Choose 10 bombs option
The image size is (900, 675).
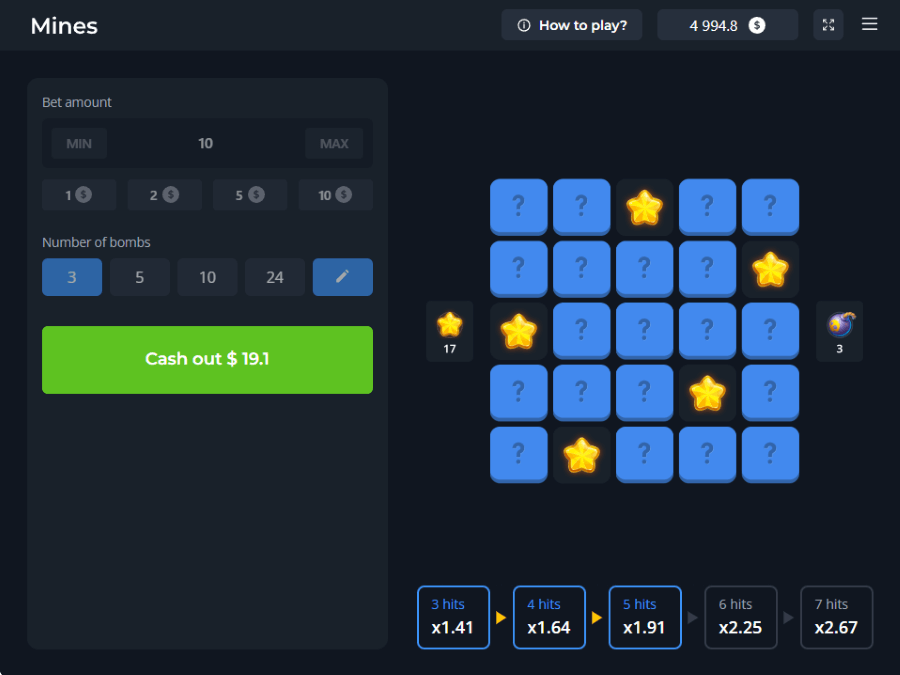pos(207,277)
